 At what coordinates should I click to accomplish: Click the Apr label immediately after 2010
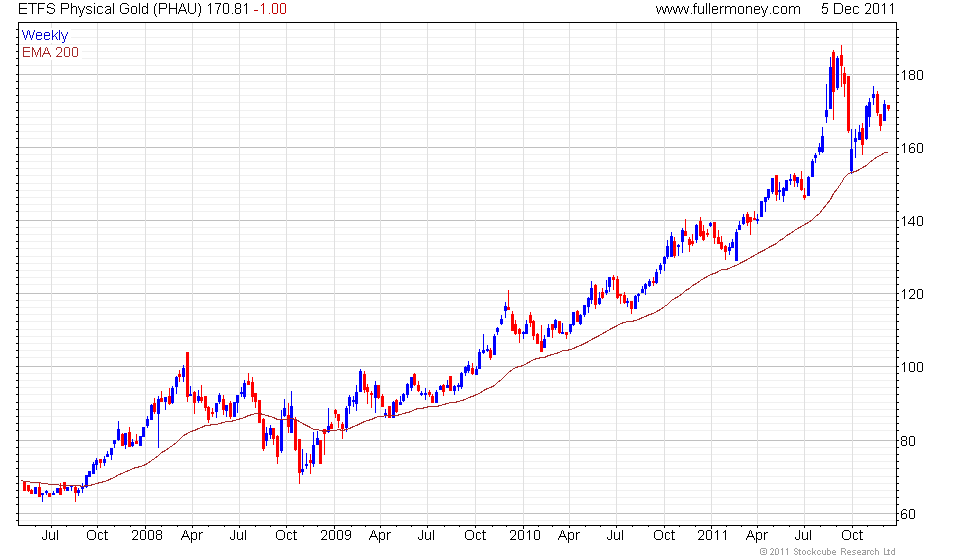pyautogui.click(x=568, y=536)
